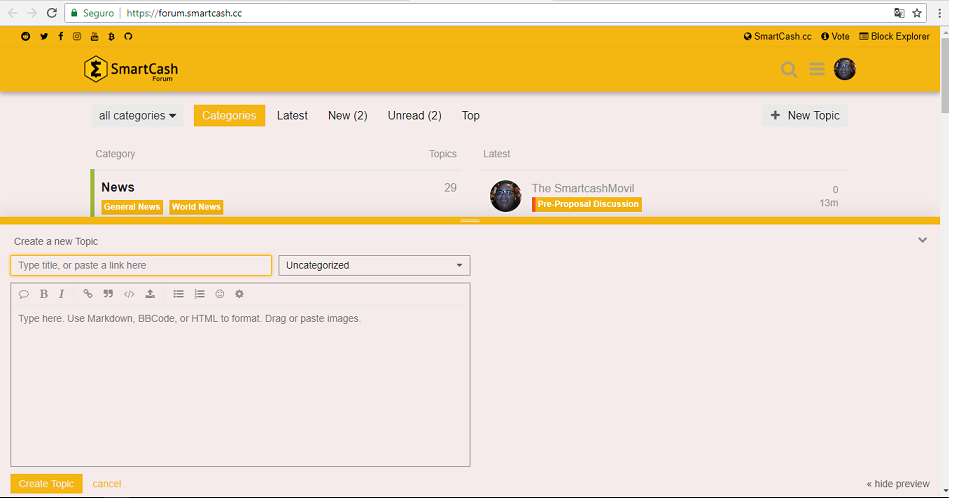The image size is (956, 501).
Task: Insert a blockquote in the editor
Action: pyautogui.click(x=108, y=294)
